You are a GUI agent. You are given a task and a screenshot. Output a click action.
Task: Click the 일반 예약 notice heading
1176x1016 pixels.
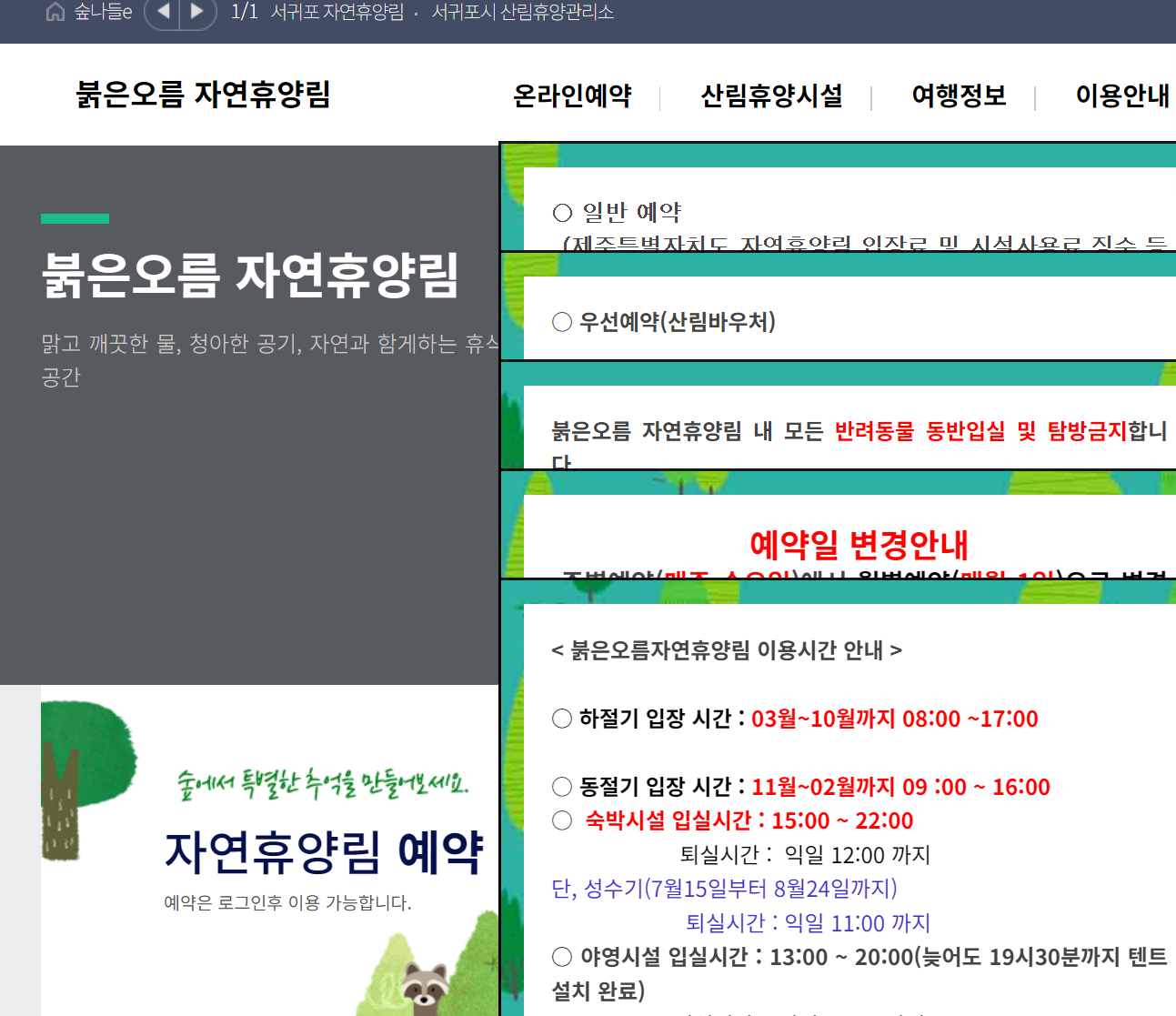point(618,212)
